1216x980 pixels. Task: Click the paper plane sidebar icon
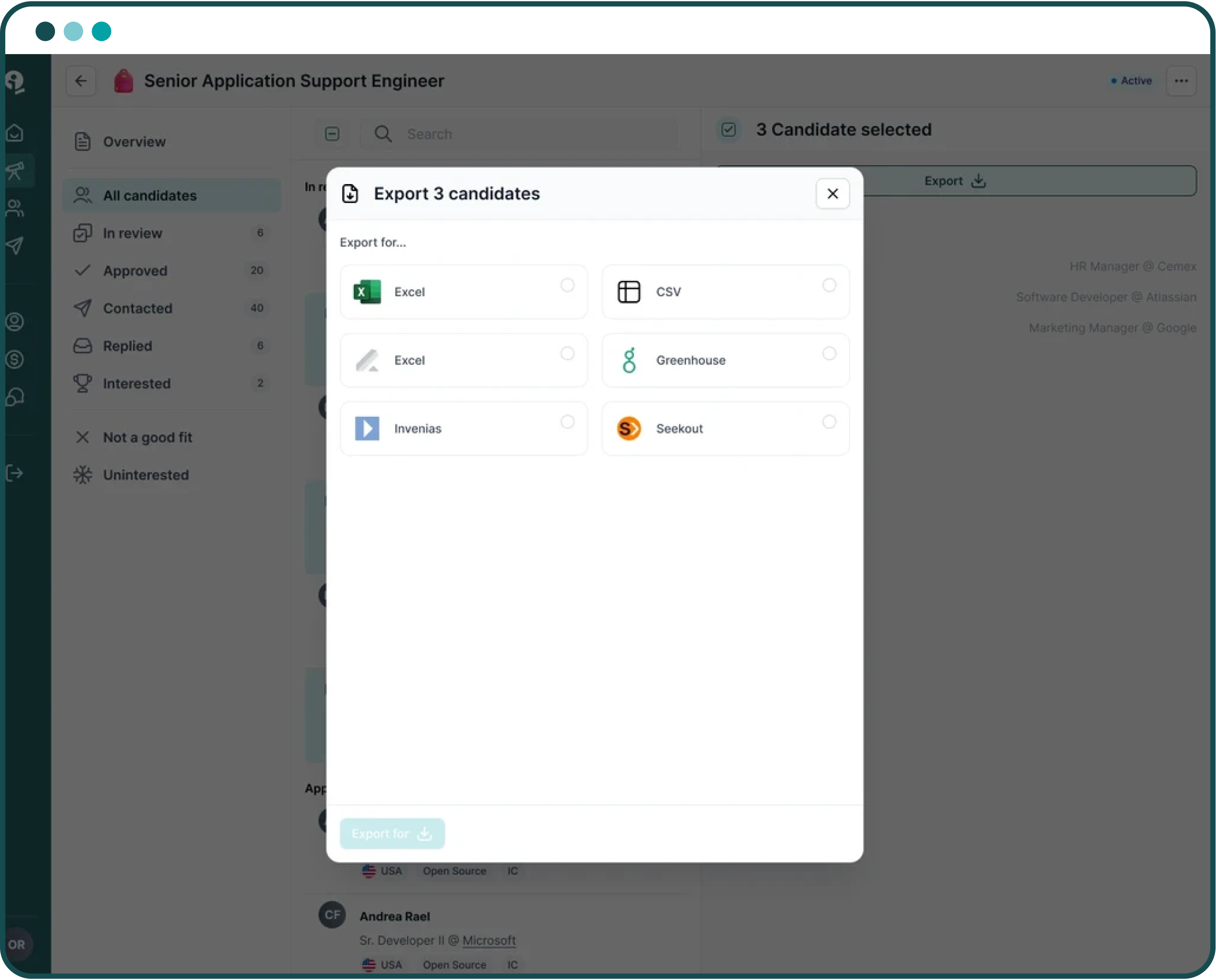15,246
